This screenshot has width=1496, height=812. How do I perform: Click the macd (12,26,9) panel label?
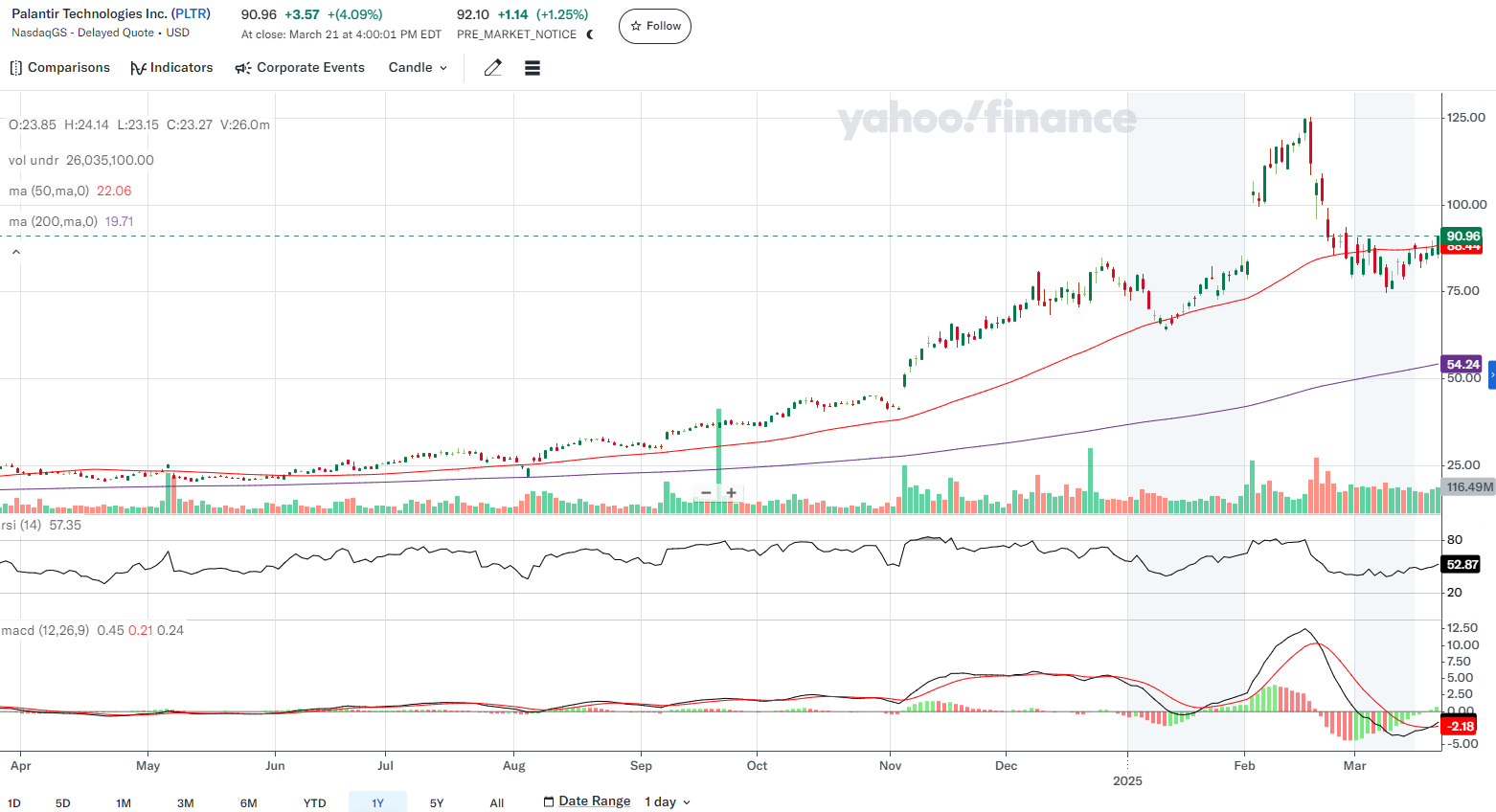[x=45, y=630]
